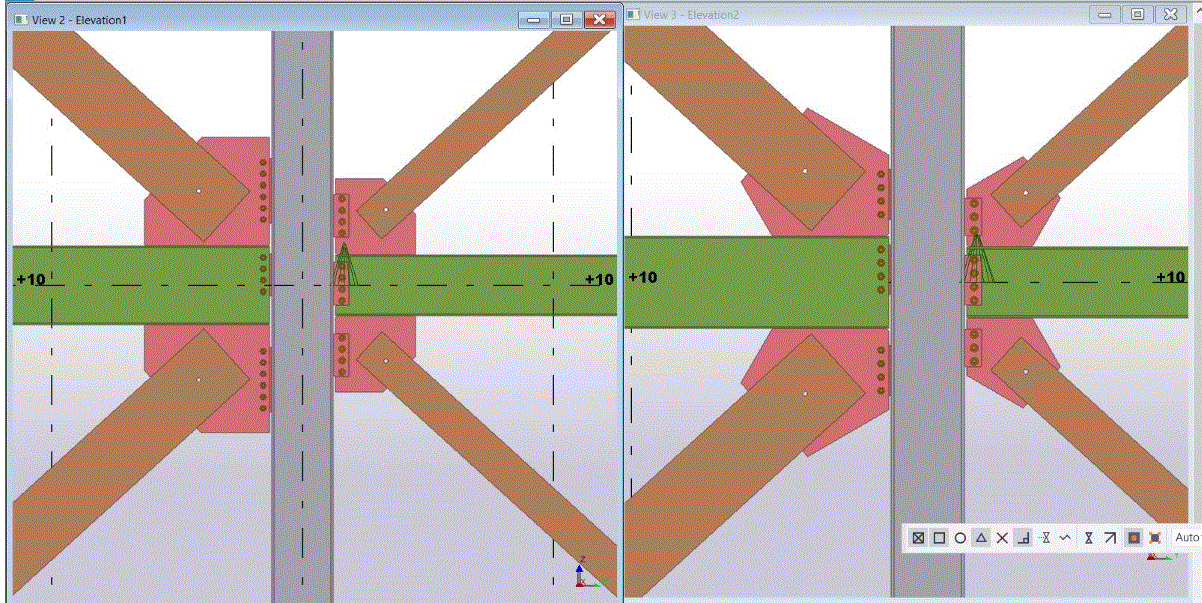Enable snap to midpoints triangle icon

pos(979,539)
